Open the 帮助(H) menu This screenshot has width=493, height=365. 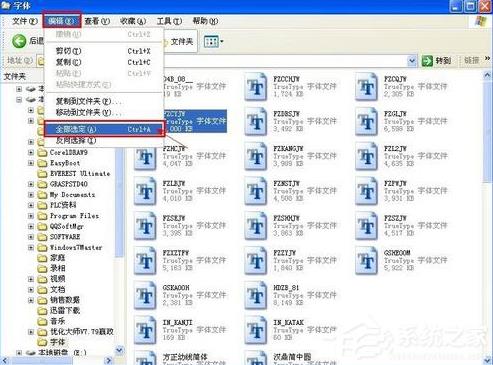205,21
